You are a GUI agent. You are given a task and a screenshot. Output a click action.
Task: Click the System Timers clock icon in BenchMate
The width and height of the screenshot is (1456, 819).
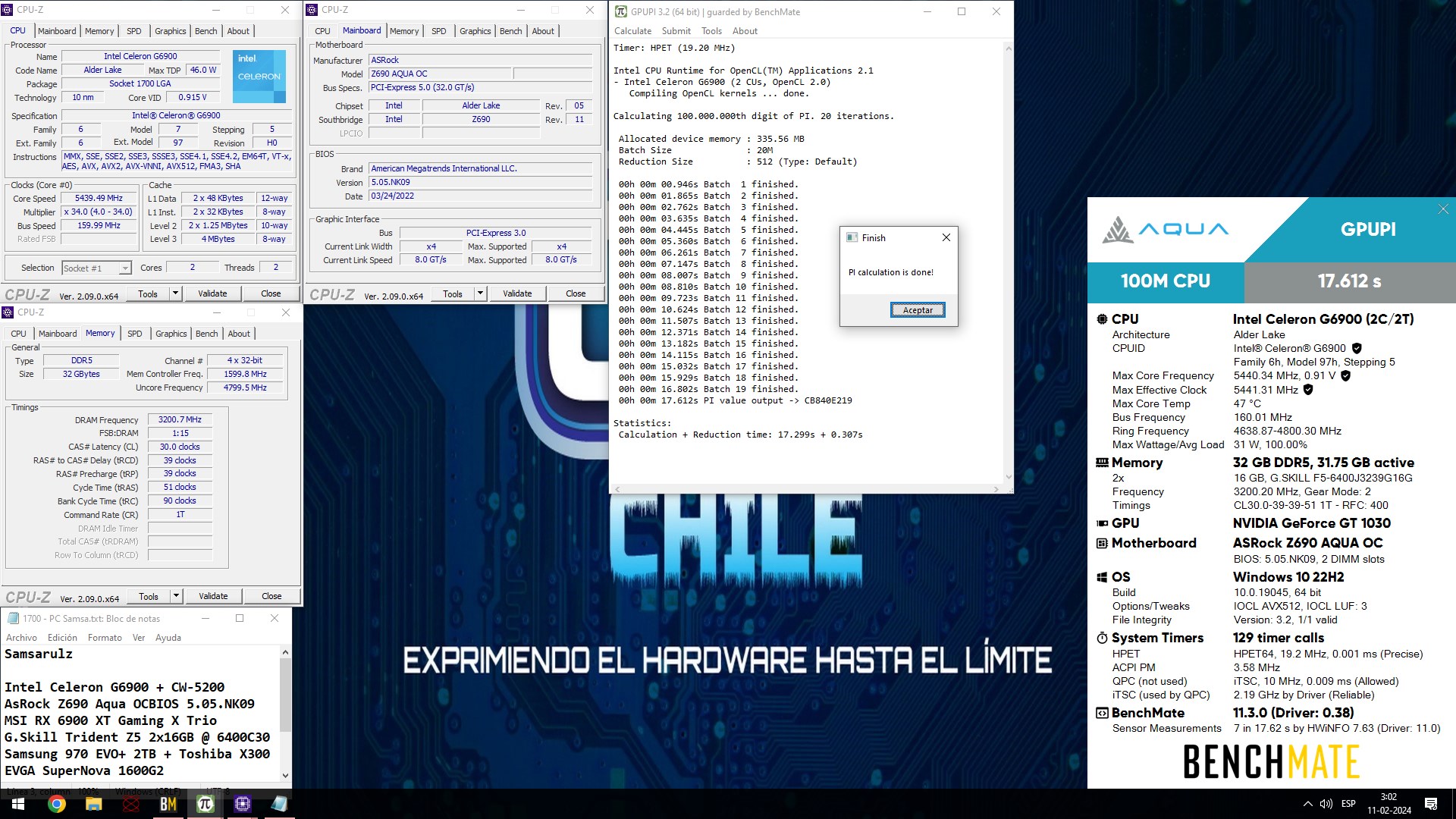click(1102, 638)
